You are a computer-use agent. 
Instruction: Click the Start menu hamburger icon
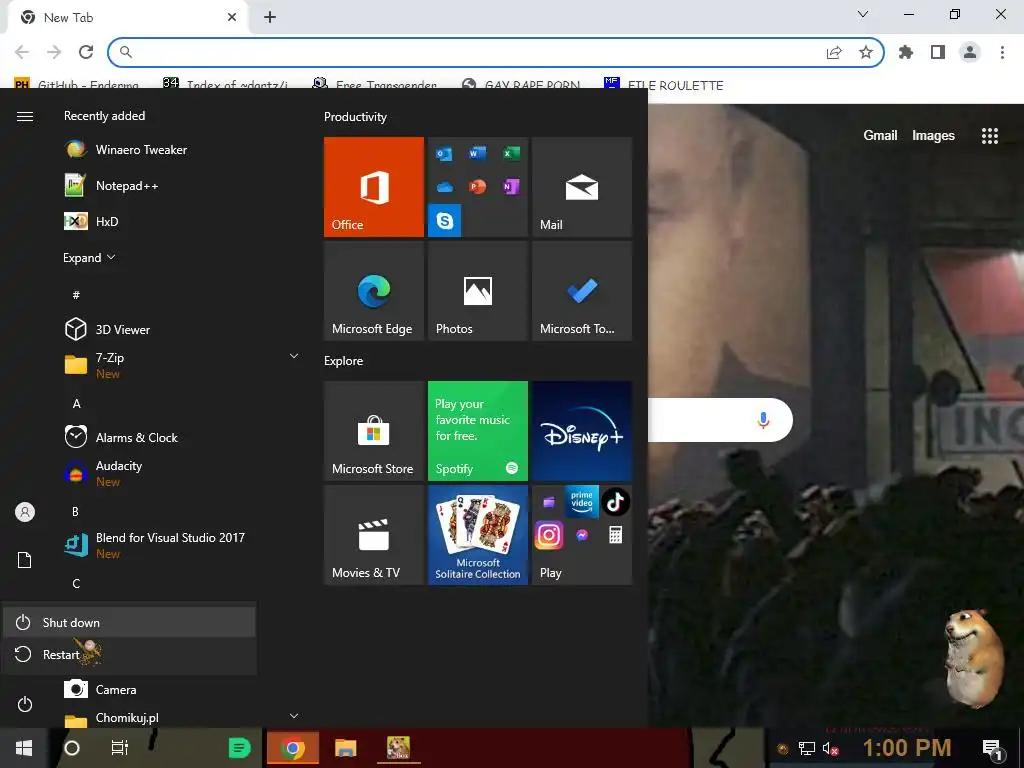pyautogui.click(x=25, y=116)
